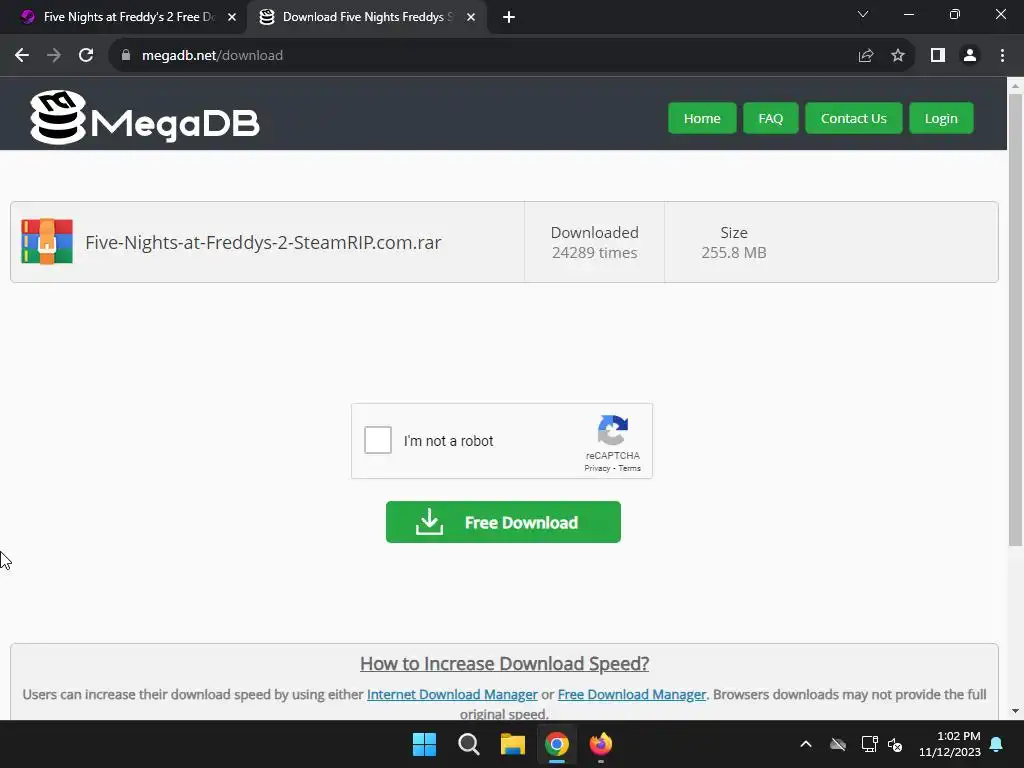Launch Firefox from taskbar
Screen dimensions: 1024x768
[x=601, y=744]
